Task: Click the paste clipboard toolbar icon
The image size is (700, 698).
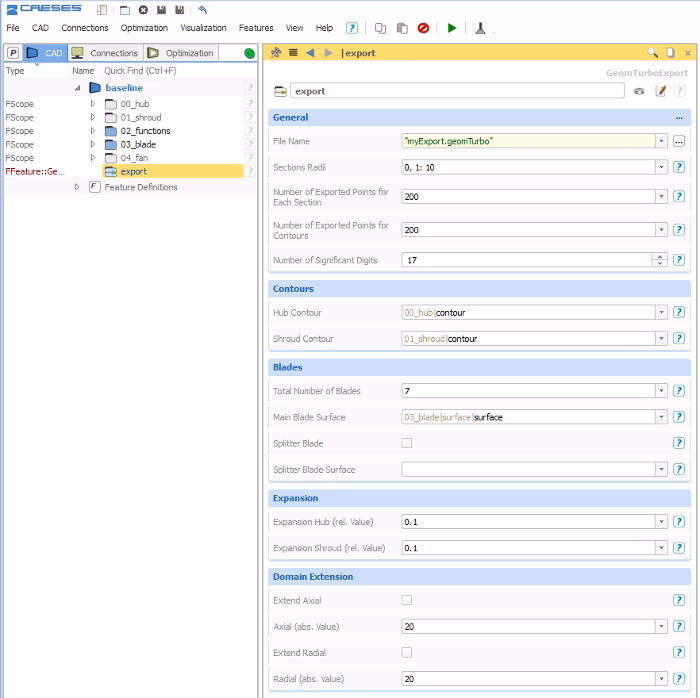Action: [x=402, y=28]
